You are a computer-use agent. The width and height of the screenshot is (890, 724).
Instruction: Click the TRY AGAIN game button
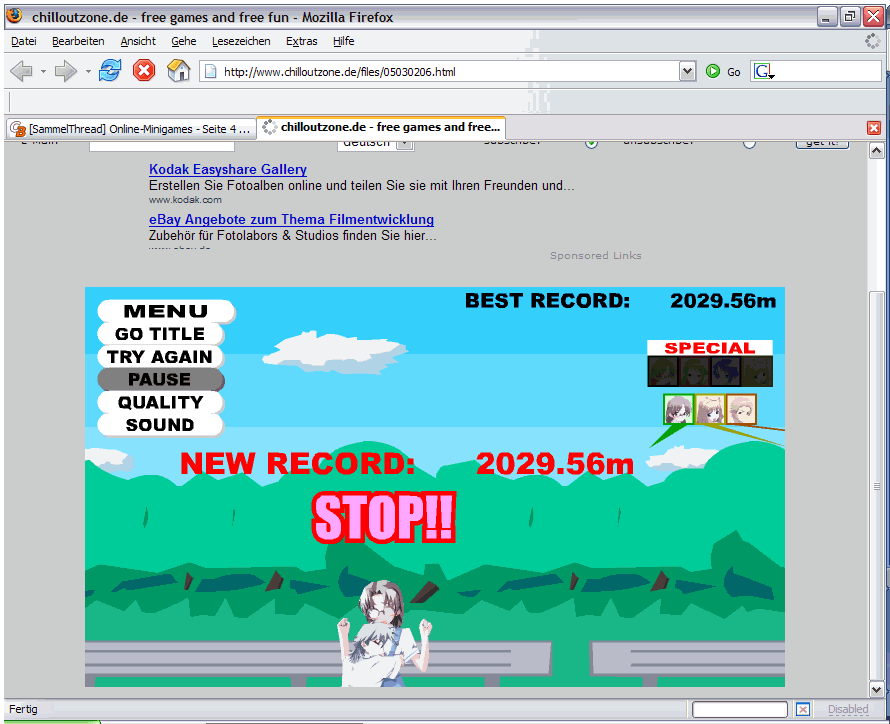[x=160, y=357]
